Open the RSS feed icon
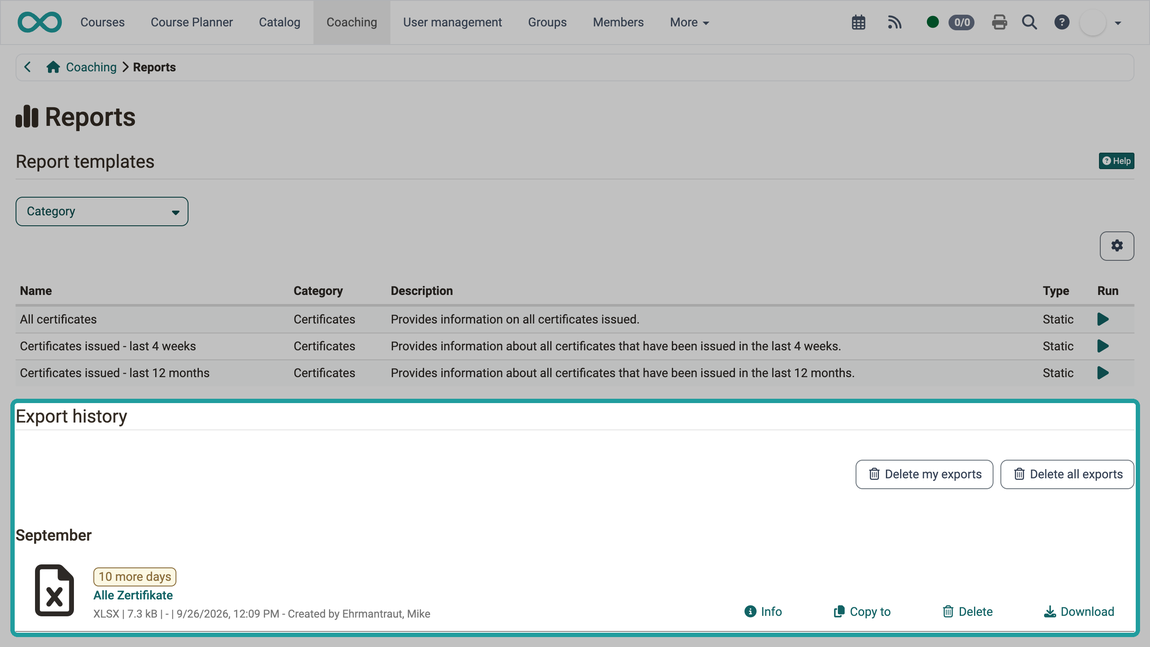This screenshot has width=1150, height=647. (x=894, y=23)
